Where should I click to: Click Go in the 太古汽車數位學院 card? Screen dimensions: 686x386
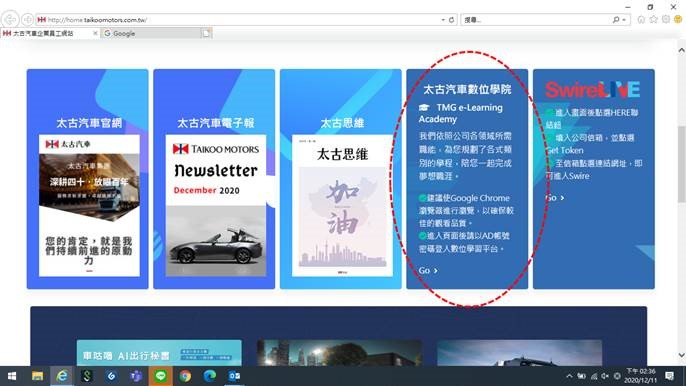428,270
